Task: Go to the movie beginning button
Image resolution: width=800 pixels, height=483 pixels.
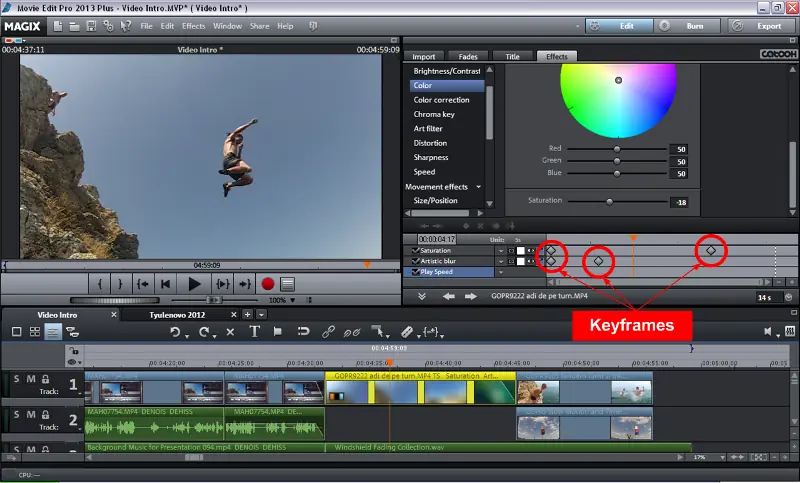Action: (165, 284)
